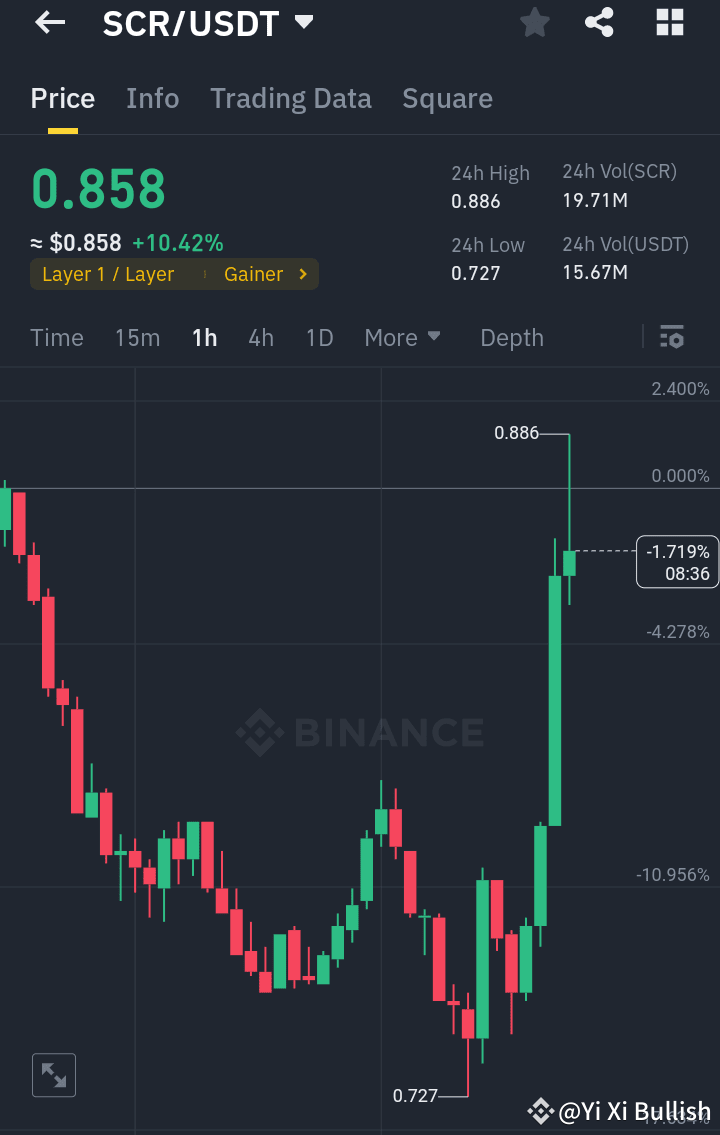Open the SCR/USDT pair selector dropdown

click(x=302, y=22)
